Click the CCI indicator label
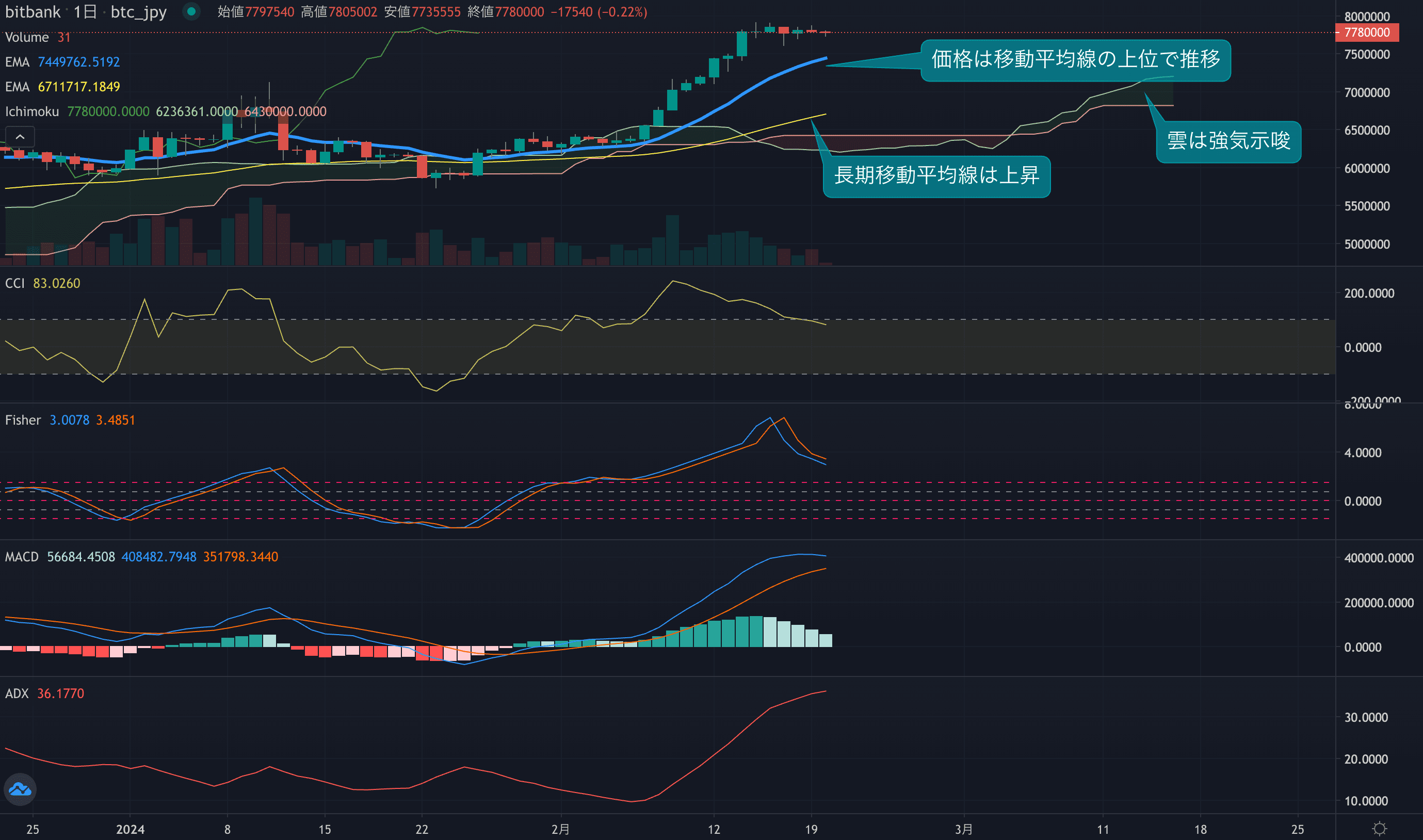The image size is (1423, 840). click(15, 283)
